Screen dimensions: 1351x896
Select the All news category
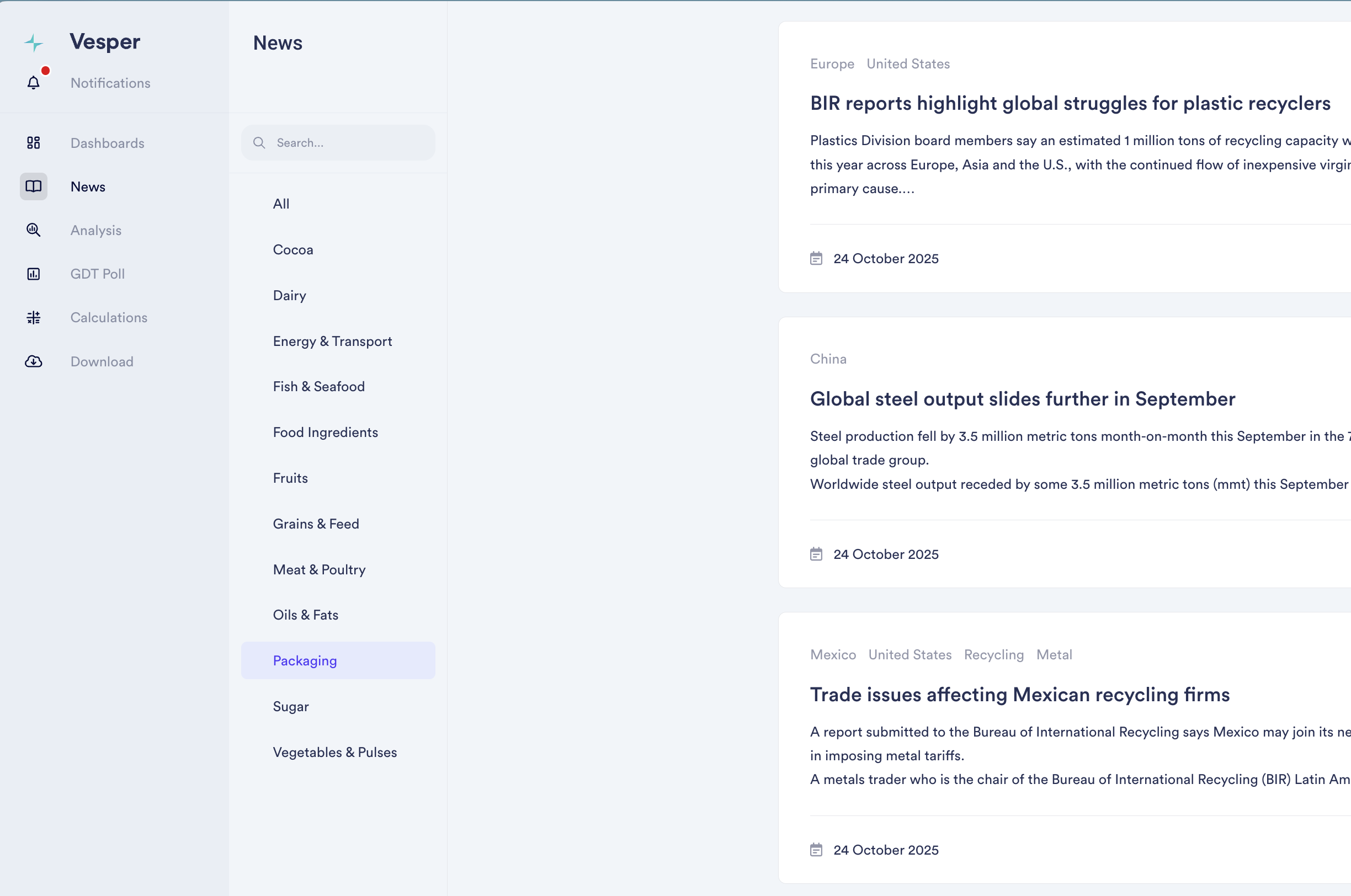click(x=281, y=204)
